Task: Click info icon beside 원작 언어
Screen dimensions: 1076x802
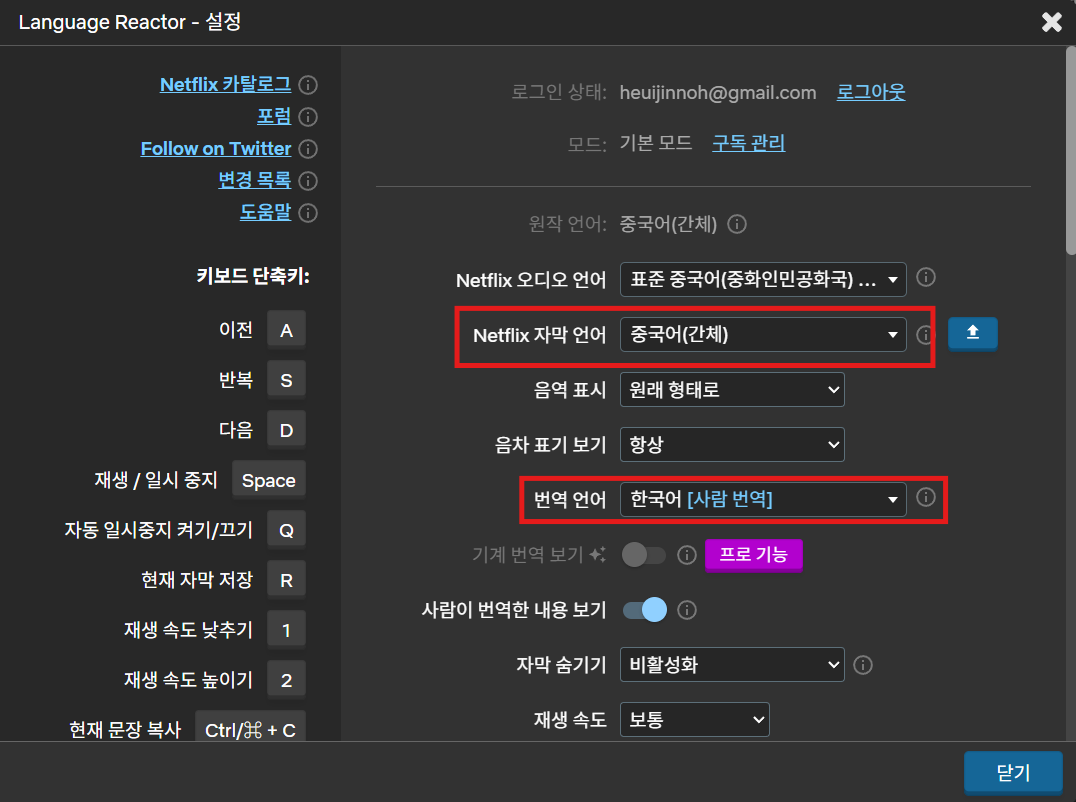Action: click(x=737, y=224)
